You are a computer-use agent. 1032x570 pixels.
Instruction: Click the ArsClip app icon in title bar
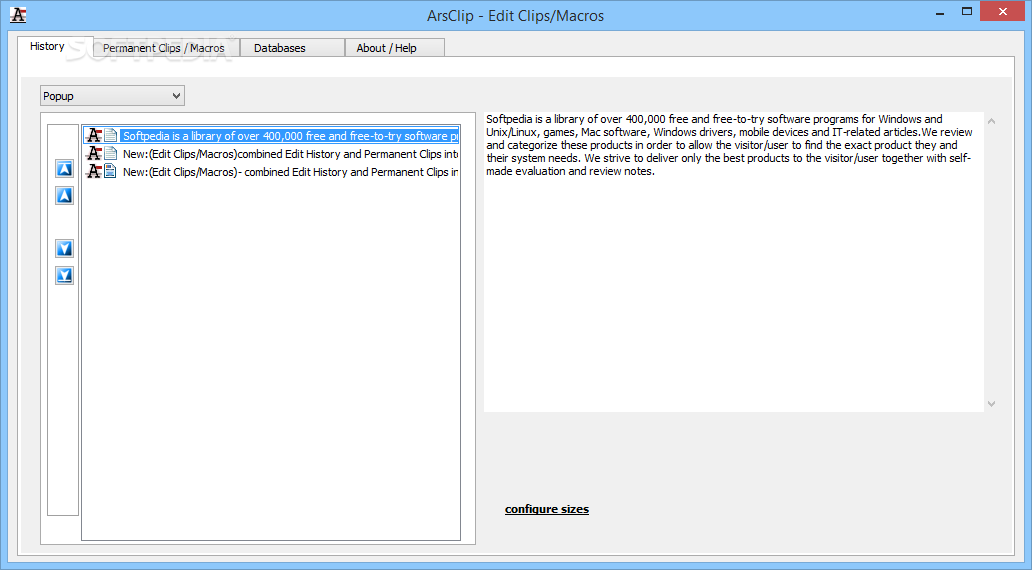coord(18,14)
